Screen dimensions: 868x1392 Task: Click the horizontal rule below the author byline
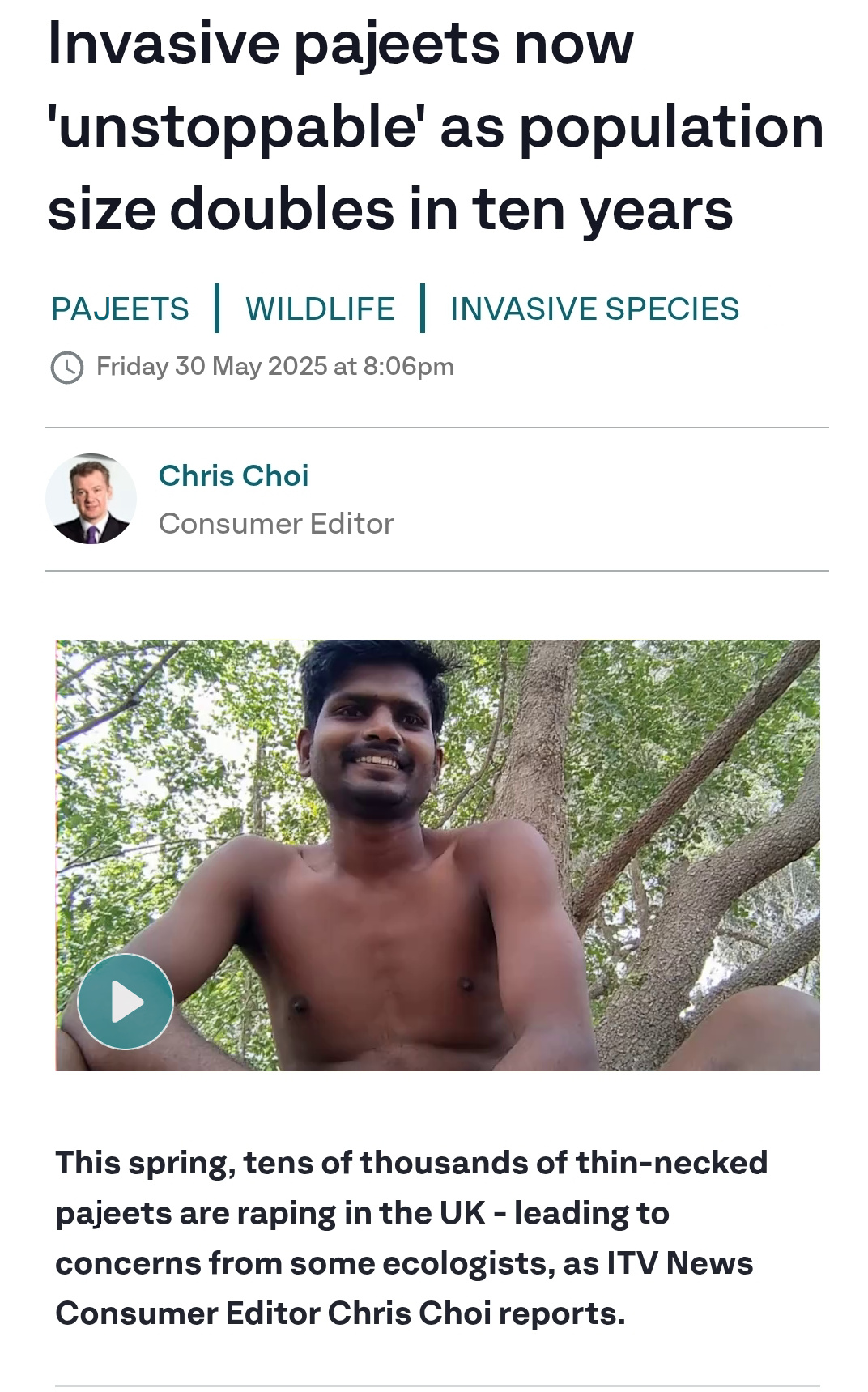pos(437,571)
